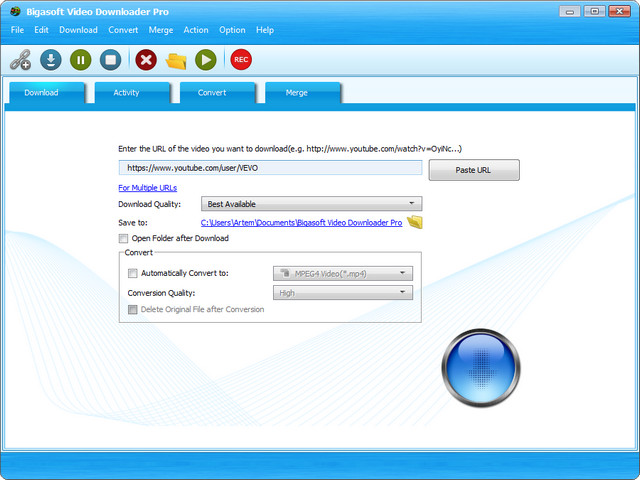The image size is (640, 480).
Task: Click the blue stop toolbar icon
Action: pos(110,60)
